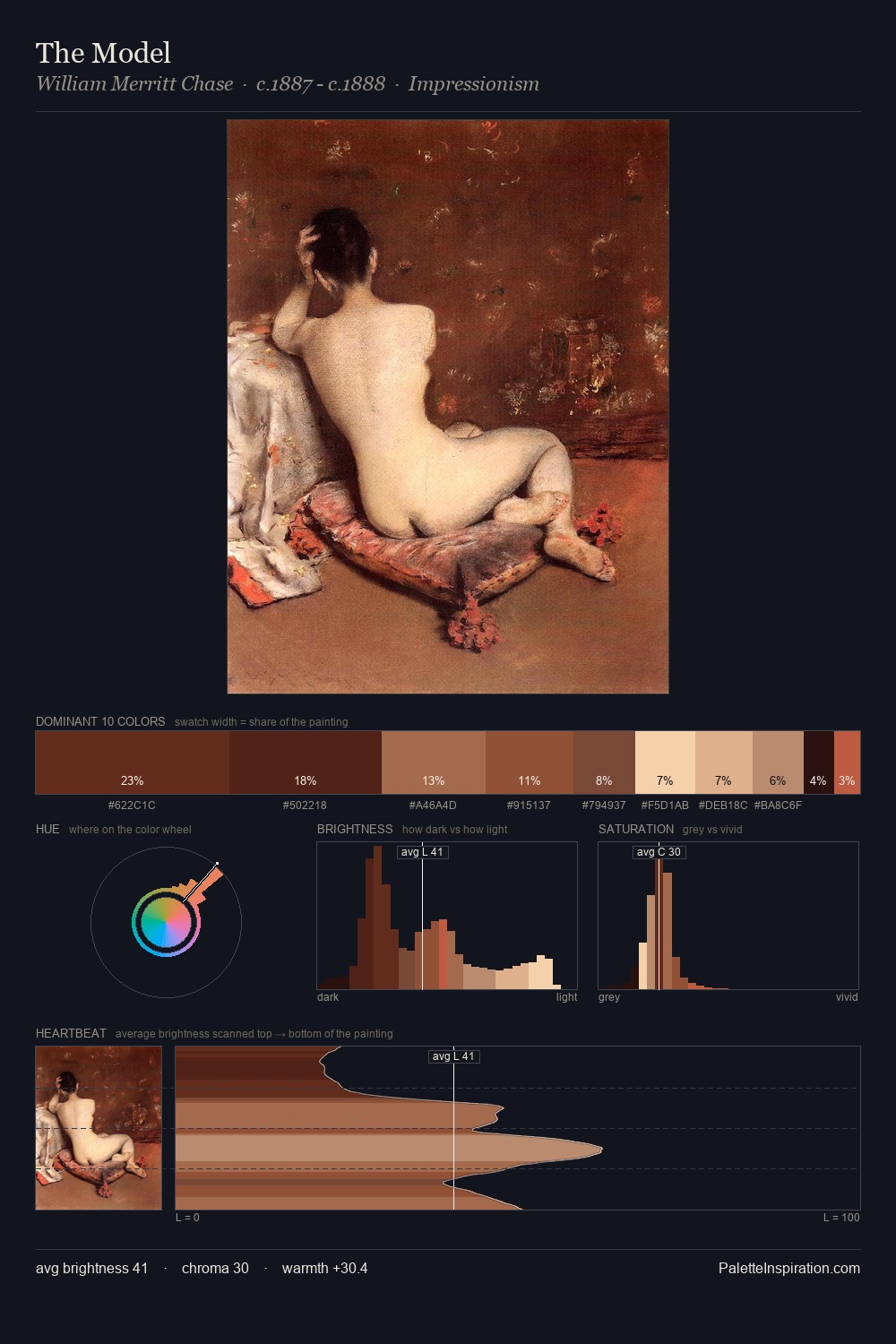Click hex code '#794937' label
The image size is (896, 1344).
coord(604,806)
